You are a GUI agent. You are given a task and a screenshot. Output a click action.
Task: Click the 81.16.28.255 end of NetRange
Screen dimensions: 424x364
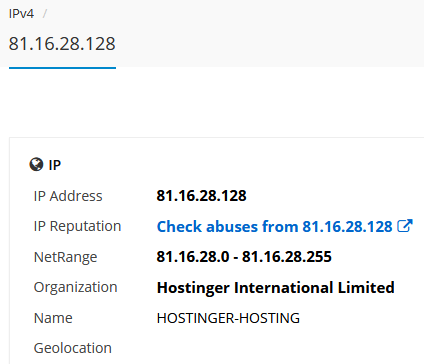pos(287,257)
